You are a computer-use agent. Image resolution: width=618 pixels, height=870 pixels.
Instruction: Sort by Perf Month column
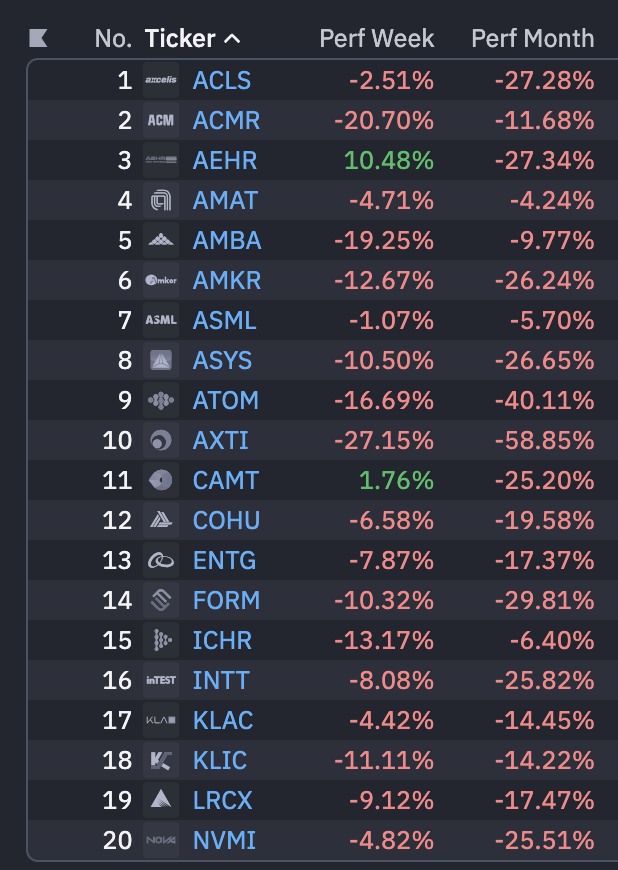[533, 39]
